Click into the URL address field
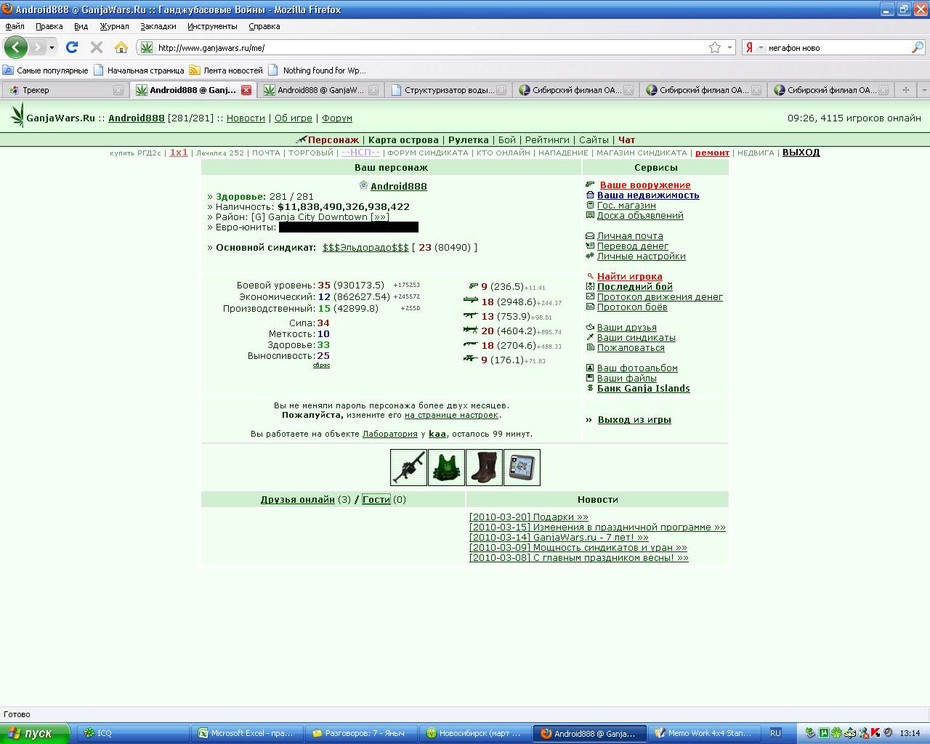The image size is (930, 744). [430, 47]
